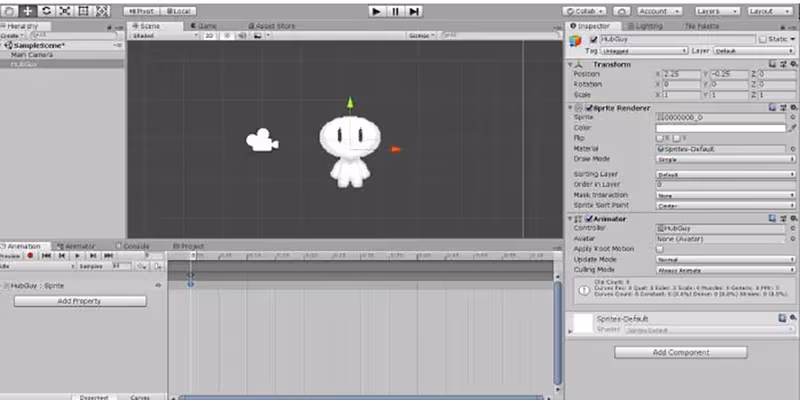The width and height of the screenshot is (800, 400).
Task: Click the Add Keyframe icon
Action: click(142, 266)
